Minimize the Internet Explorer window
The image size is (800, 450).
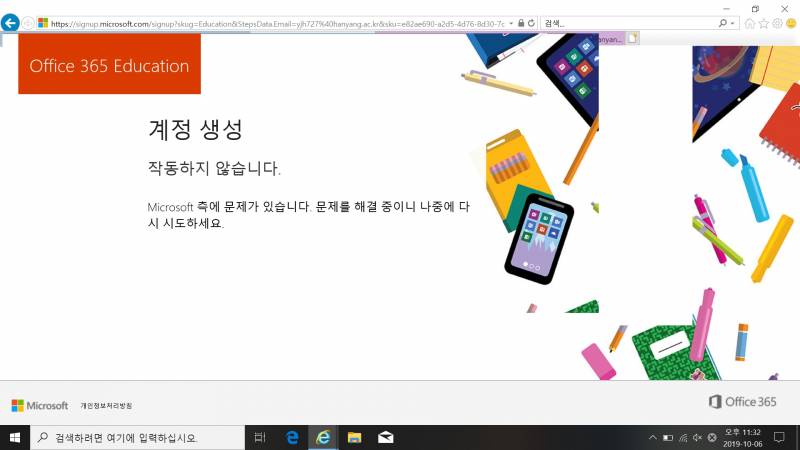pyautogui.click(x=727, y=9)
